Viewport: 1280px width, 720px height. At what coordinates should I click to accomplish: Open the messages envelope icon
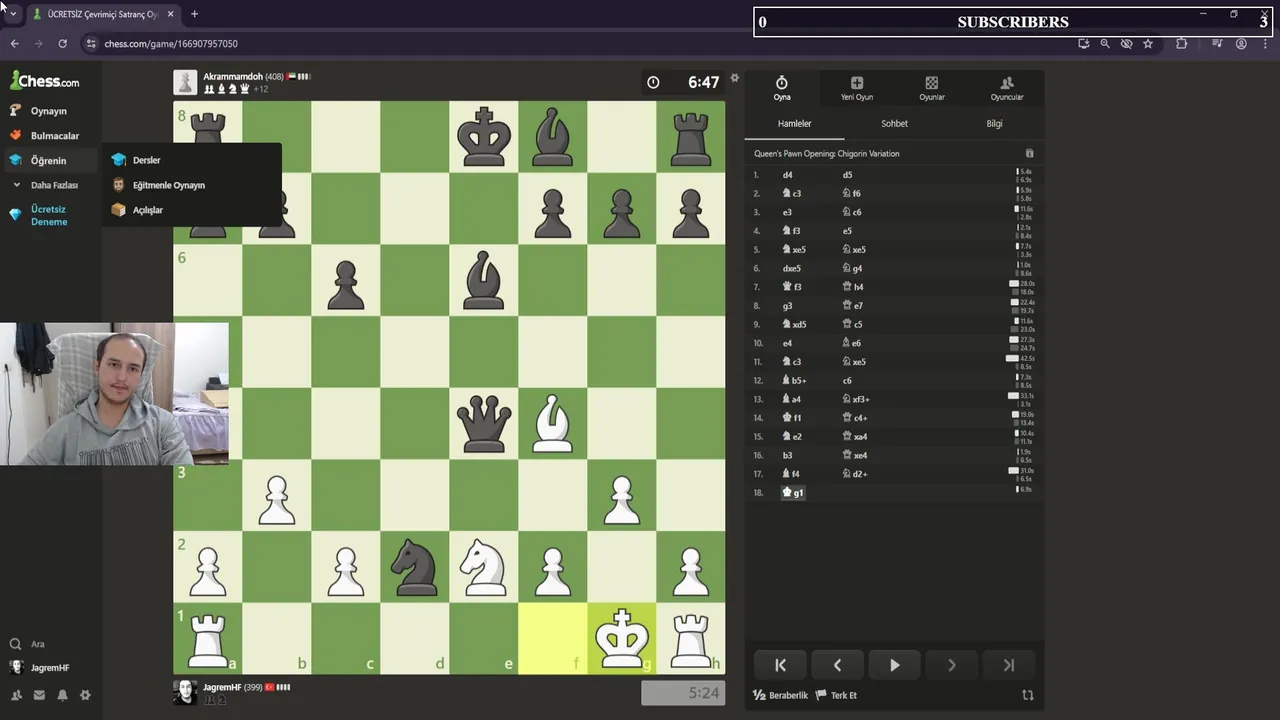click(39, 695)
